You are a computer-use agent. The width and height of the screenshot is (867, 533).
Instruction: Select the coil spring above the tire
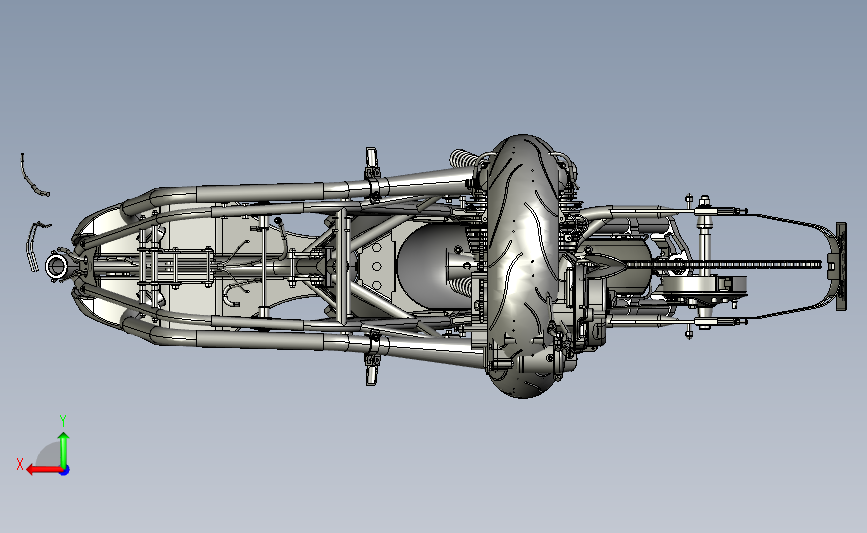pos(463,159)
